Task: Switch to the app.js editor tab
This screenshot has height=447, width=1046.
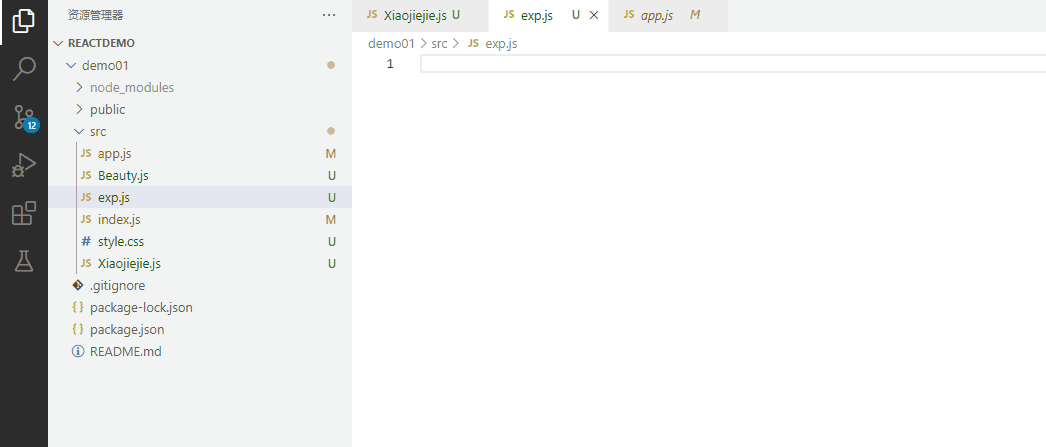Action: coord(668,15)
